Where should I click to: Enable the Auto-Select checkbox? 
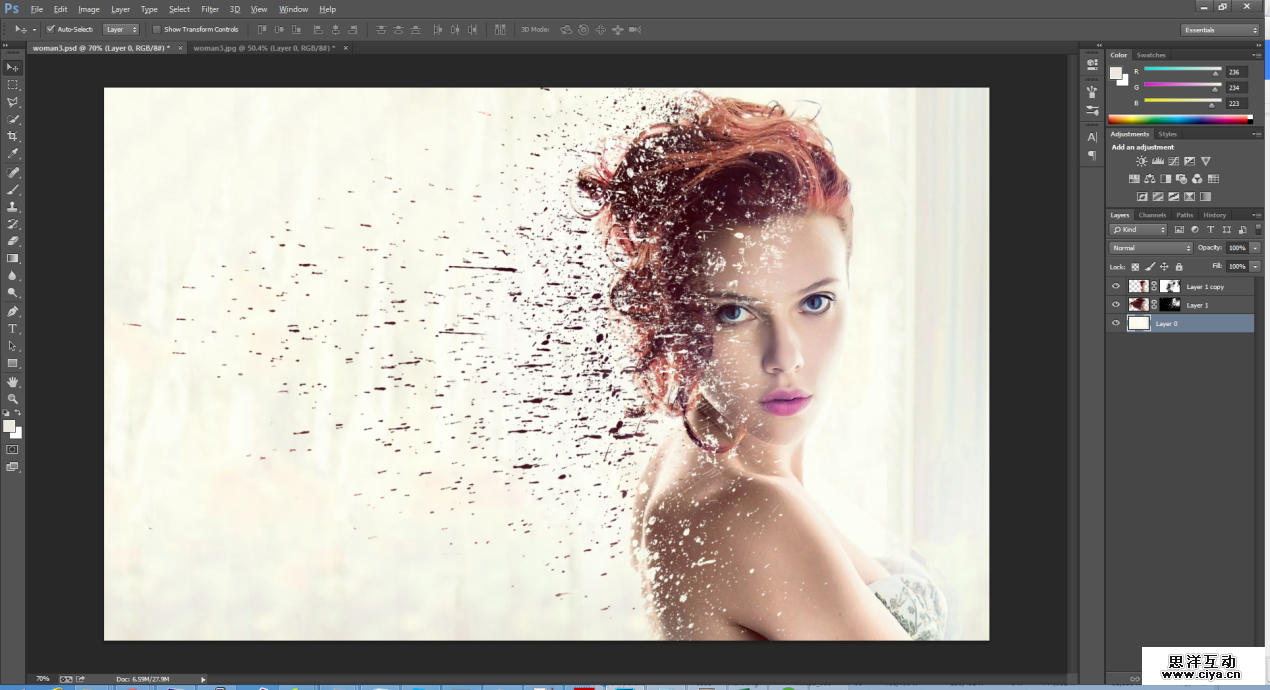51,30
